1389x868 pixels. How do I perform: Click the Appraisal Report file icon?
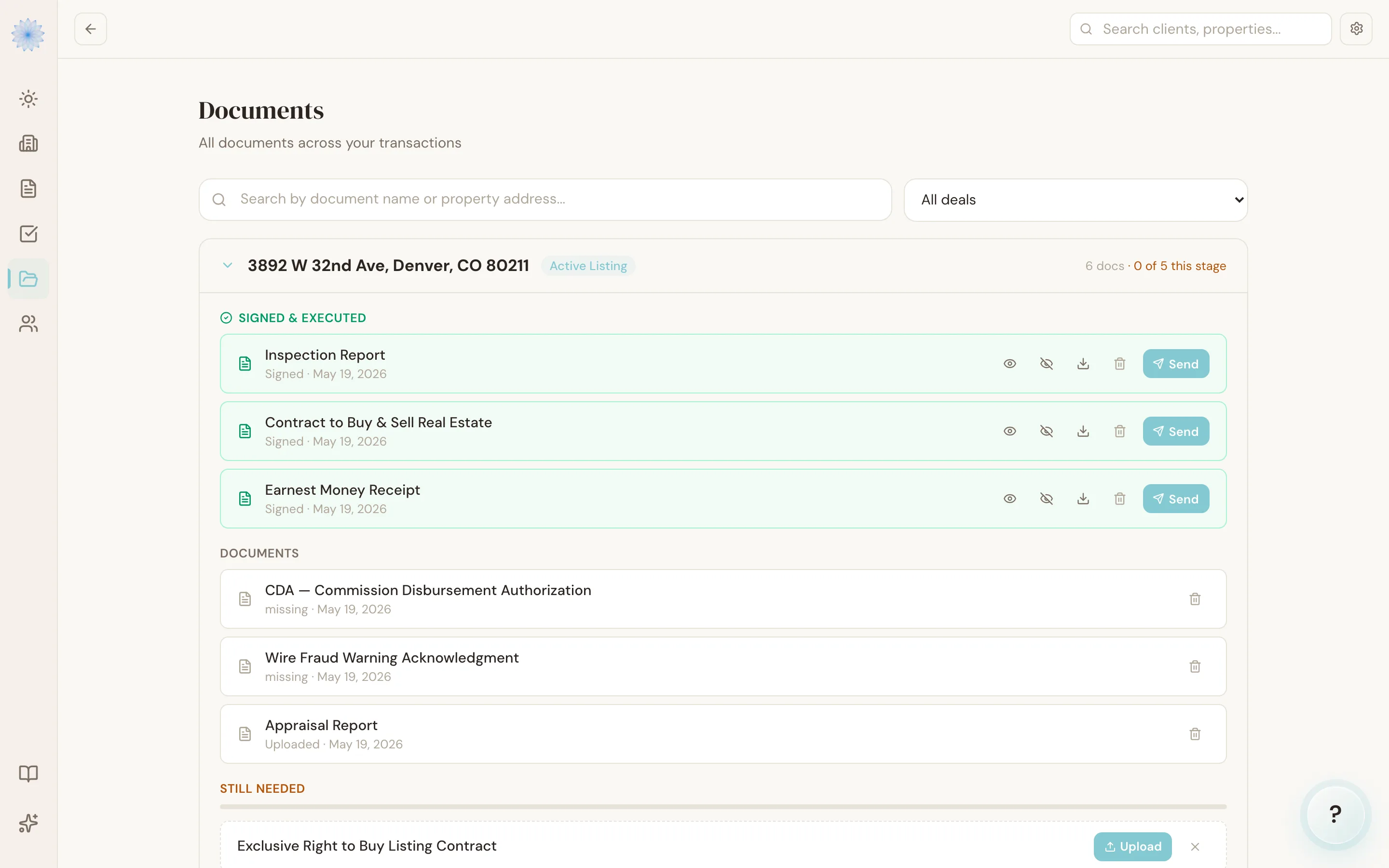tap(245, 734)
